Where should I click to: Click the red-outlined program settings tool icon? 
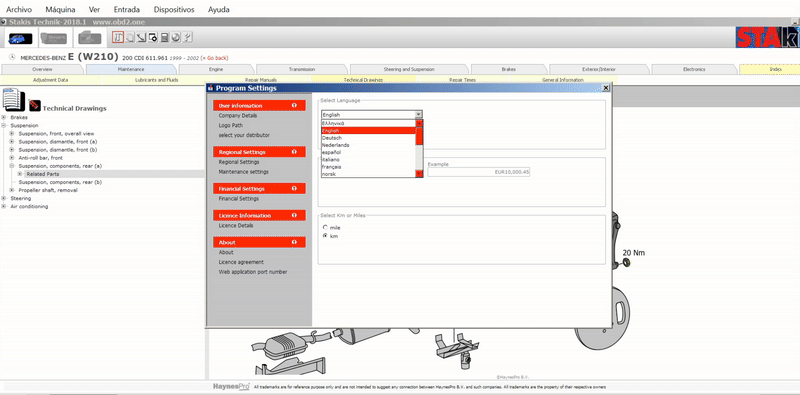click(x=118, y=37)
